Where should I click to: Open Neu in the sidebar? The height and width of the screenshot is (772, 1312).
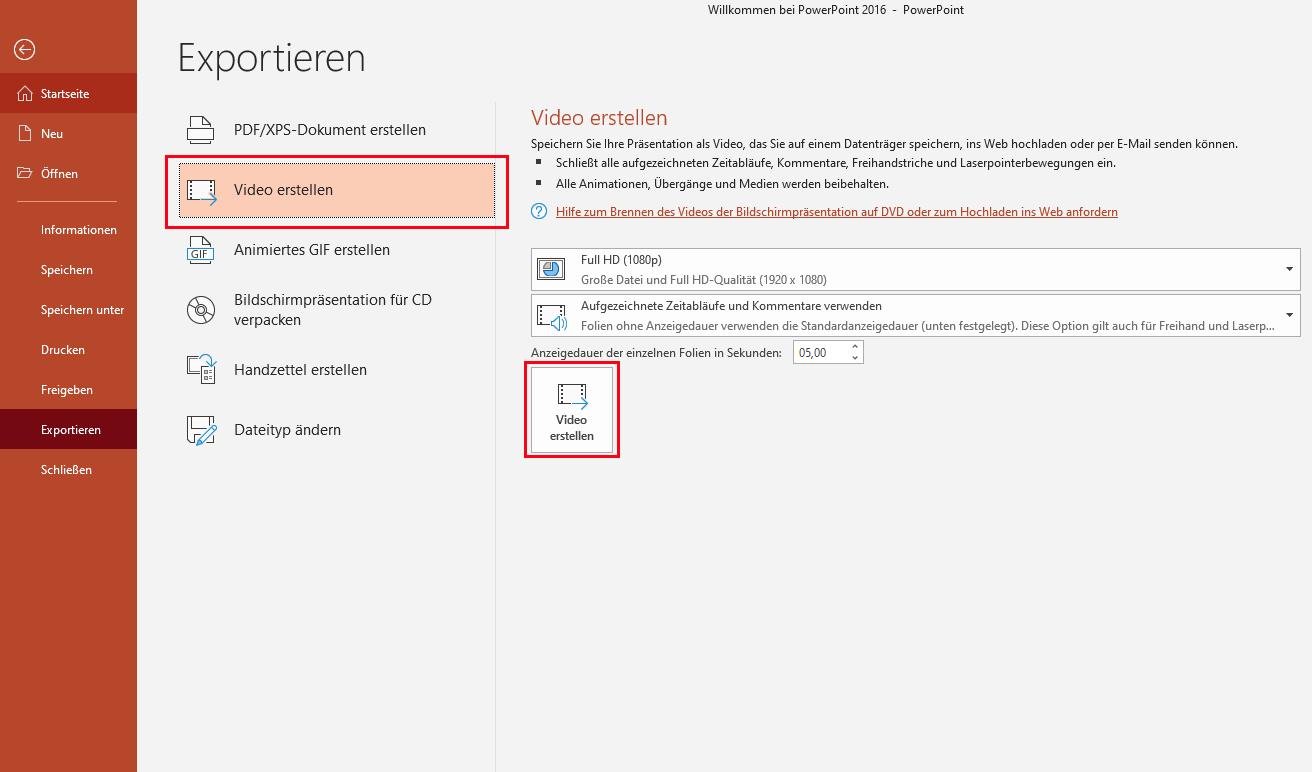(68, 134)
